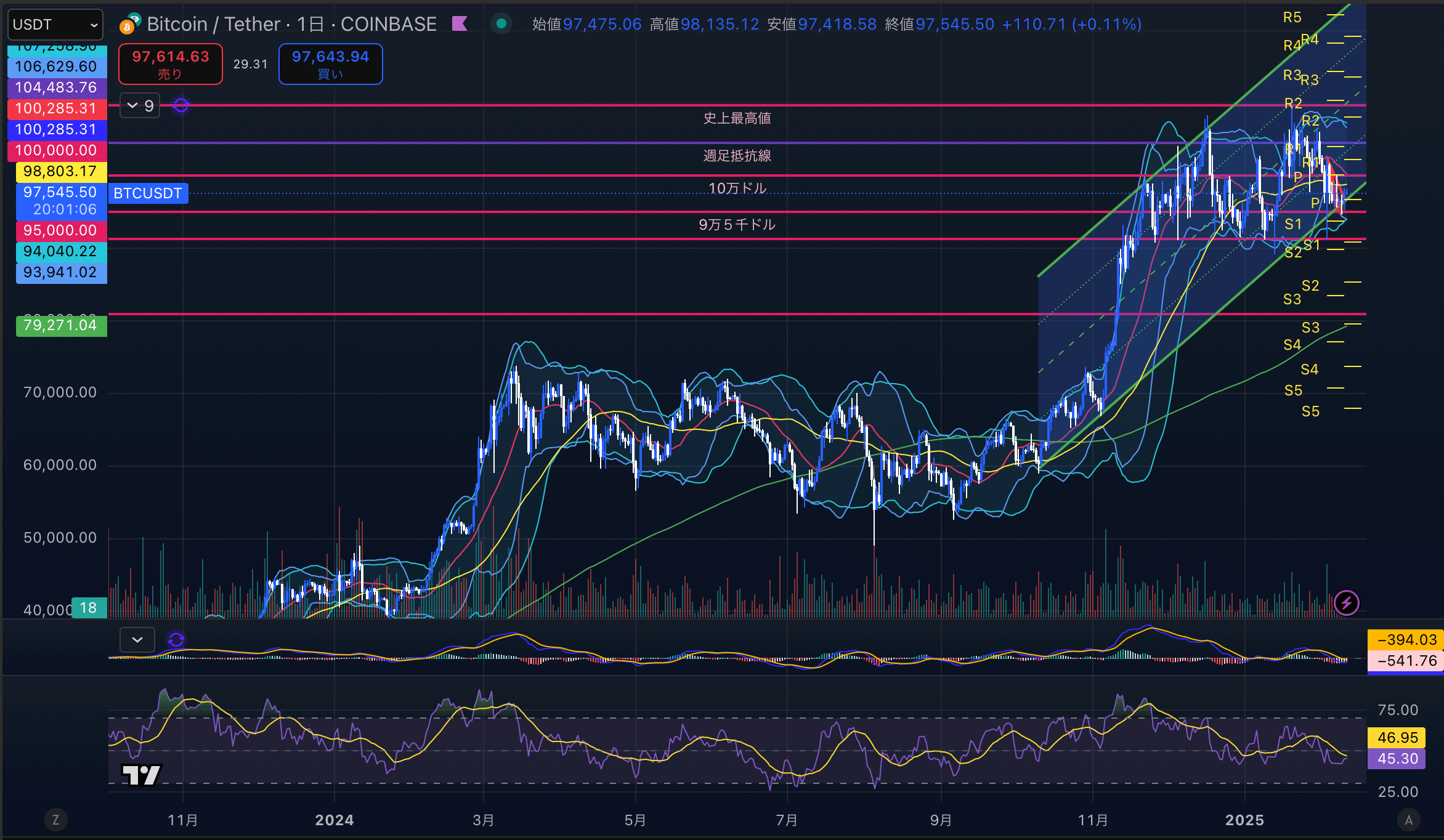Click the red 95,000.00 price label
The height and width of the screenshot is (840, 1444).
pyautogui.click(x=61, y=230)
